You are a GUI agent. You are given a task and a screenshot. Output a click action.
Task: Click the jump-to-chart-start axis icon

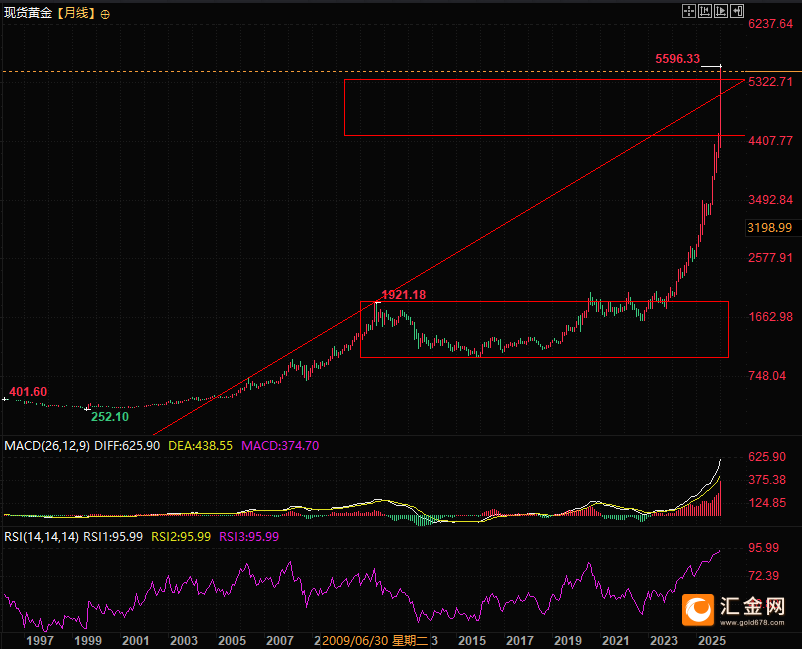[x=705, y=11]
